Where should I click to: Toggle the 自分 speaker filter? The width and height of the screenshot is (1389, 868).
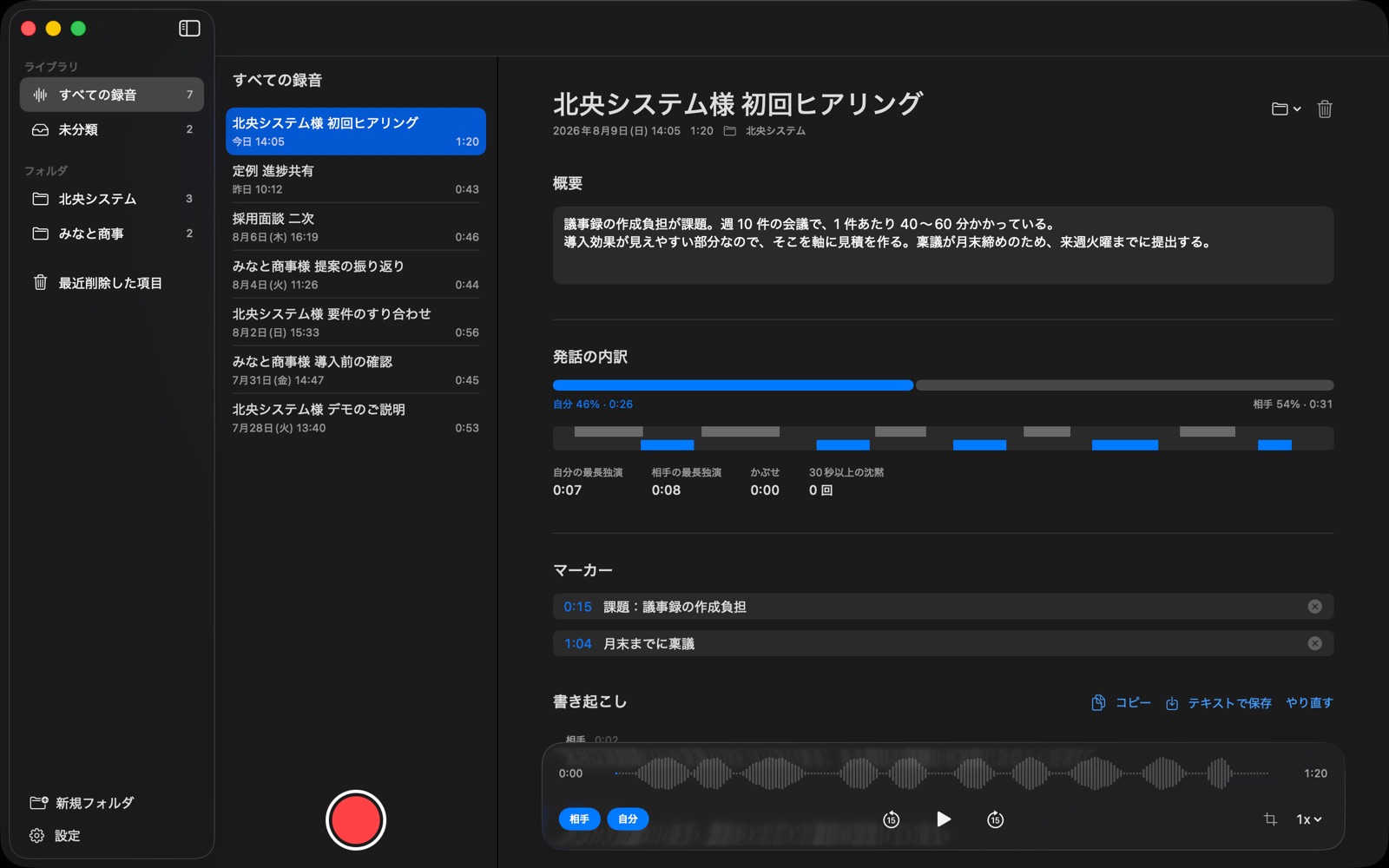click(628, 819)
